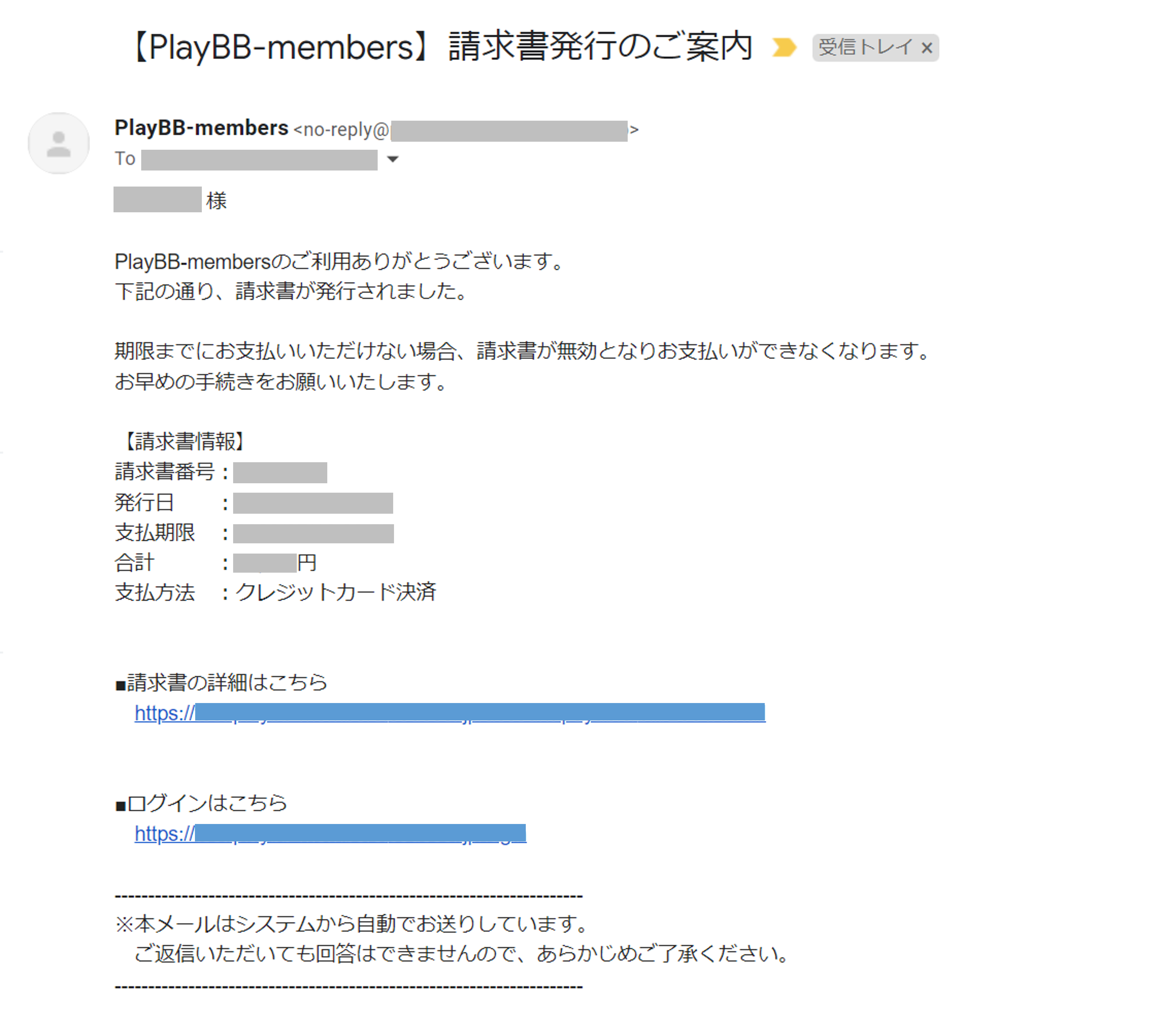Open the invoice details https link

coord(450,713)
